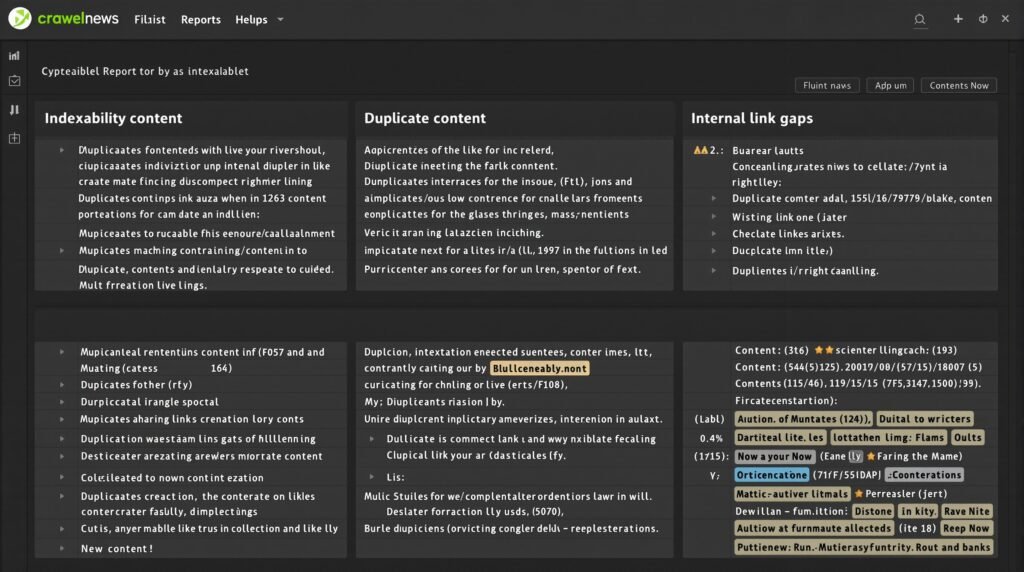Click the Oults tag
The width and height of the screenshot is (1024, 572).
pos(967,437)
